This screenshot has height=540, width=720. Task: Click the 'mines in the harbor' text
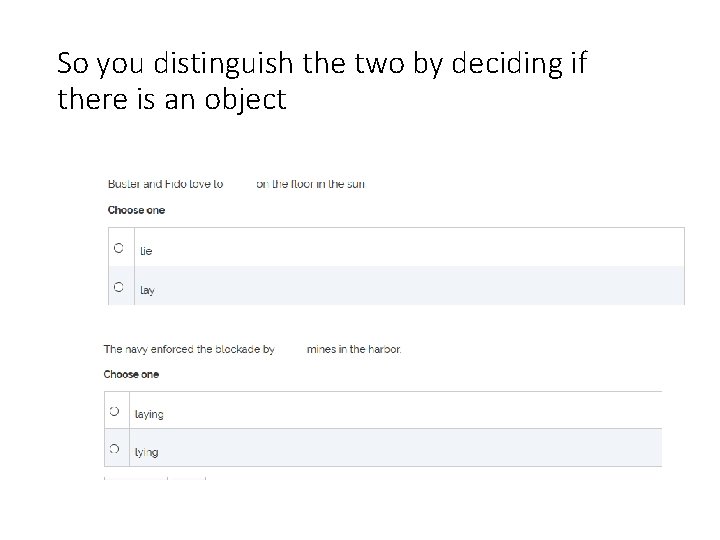(354, 349)
